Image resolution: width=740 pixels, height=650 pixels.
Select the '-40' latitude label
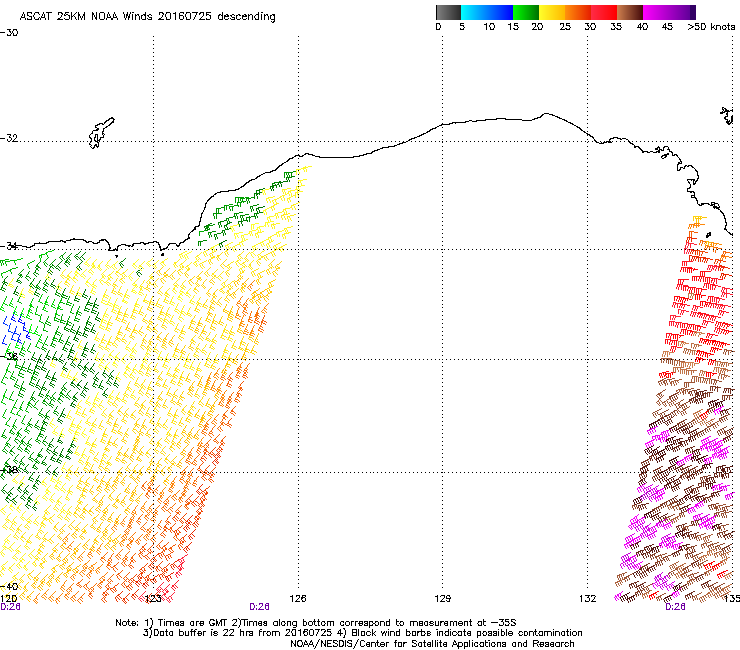click(x=9, y=587)
